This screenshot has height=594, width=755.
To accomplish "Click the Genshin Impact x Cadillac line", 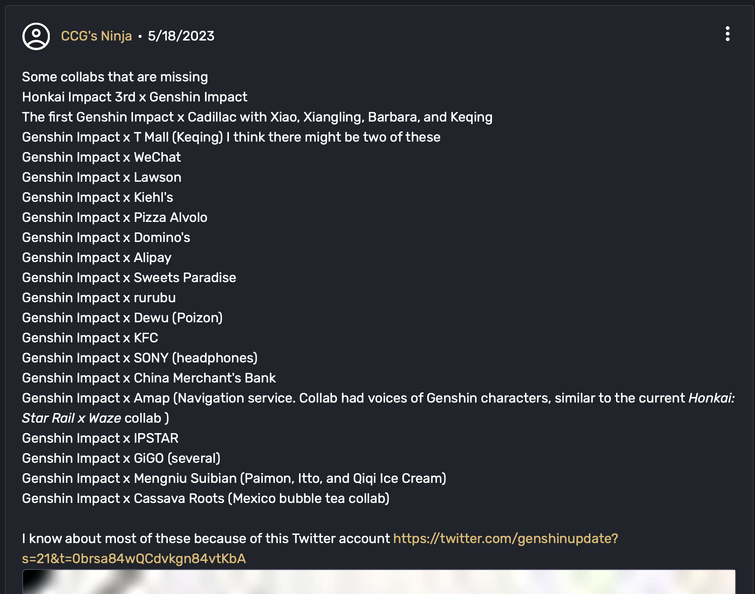I will point(257,117).
